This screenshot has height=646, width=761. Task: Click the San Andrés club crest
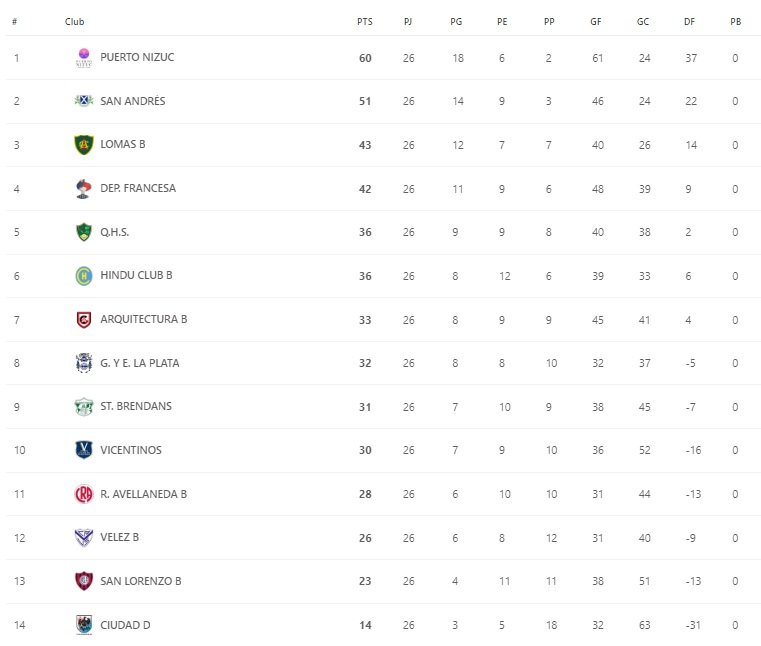84,101
